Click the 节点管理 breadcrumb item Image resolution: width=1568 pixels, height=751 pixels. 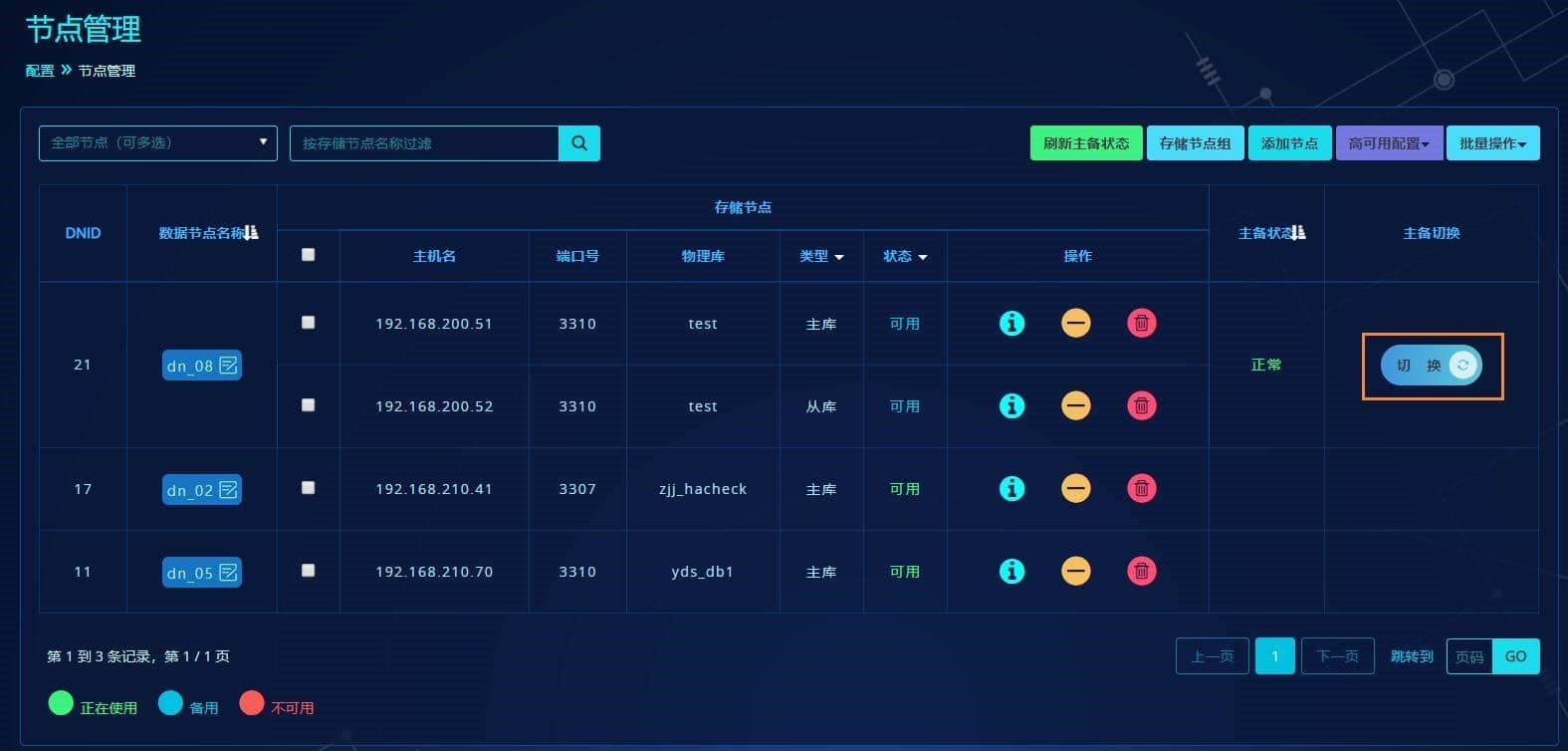107,71
